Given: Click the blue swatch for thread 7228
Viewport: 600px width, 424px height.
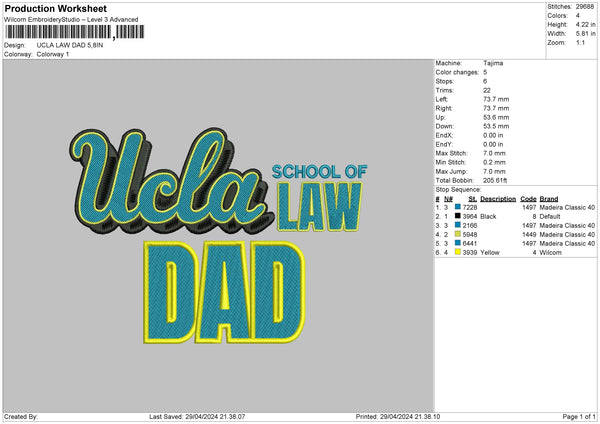Looking at the screenshot, I should 458,207.
